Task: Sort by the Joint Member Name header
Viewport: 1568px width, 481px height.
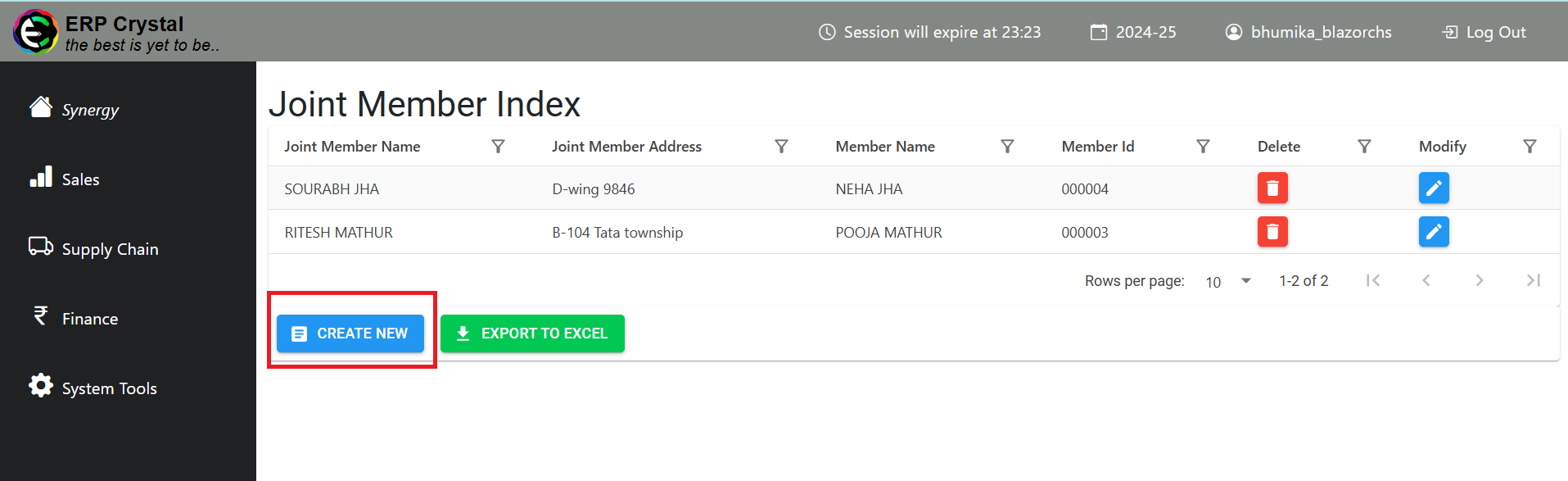Action: pyautogui.click(x=352, y=147)
